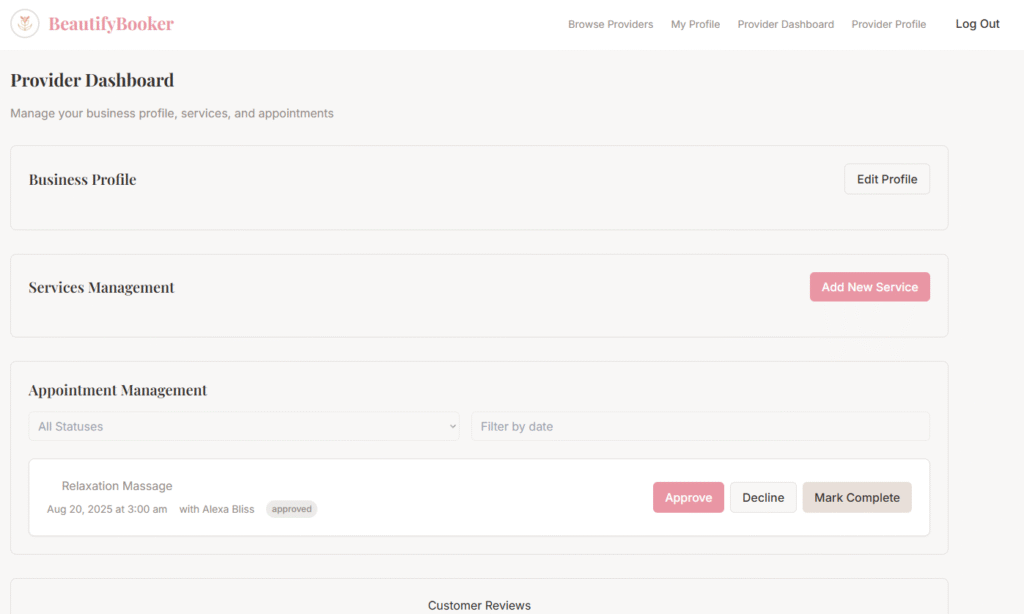Screen dimensions: 1024x614
Task: Mark the Relaxation Massage appointment complete
Action: [856, 497]
